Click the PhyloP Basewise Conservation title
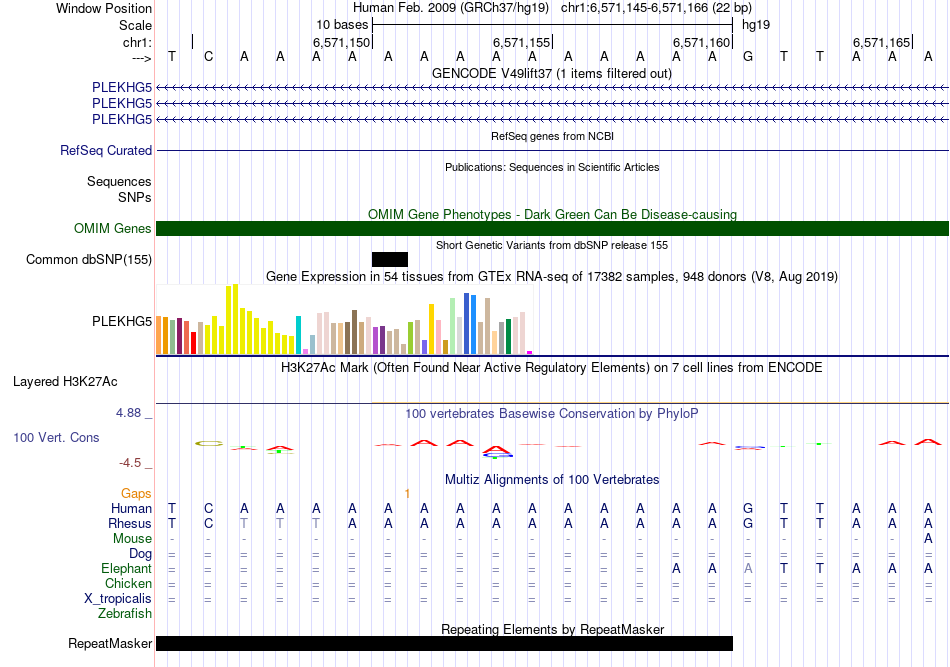The width and height of the screenshot is (950, 667). [552, 414]
